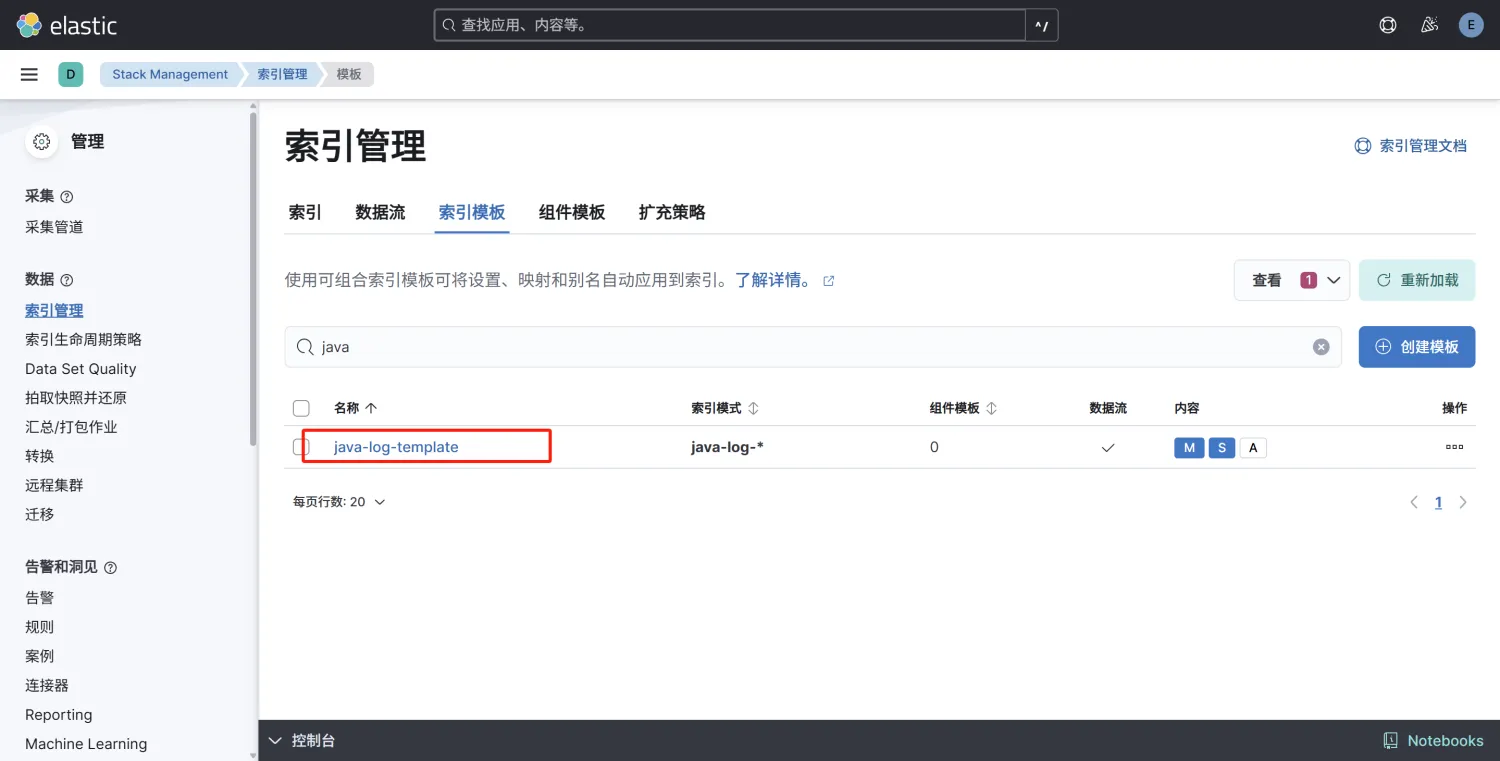Open the help menu lifebuoy icon
The image size is (1500, 761).
pyautogui.click(x=1388, y=25)
